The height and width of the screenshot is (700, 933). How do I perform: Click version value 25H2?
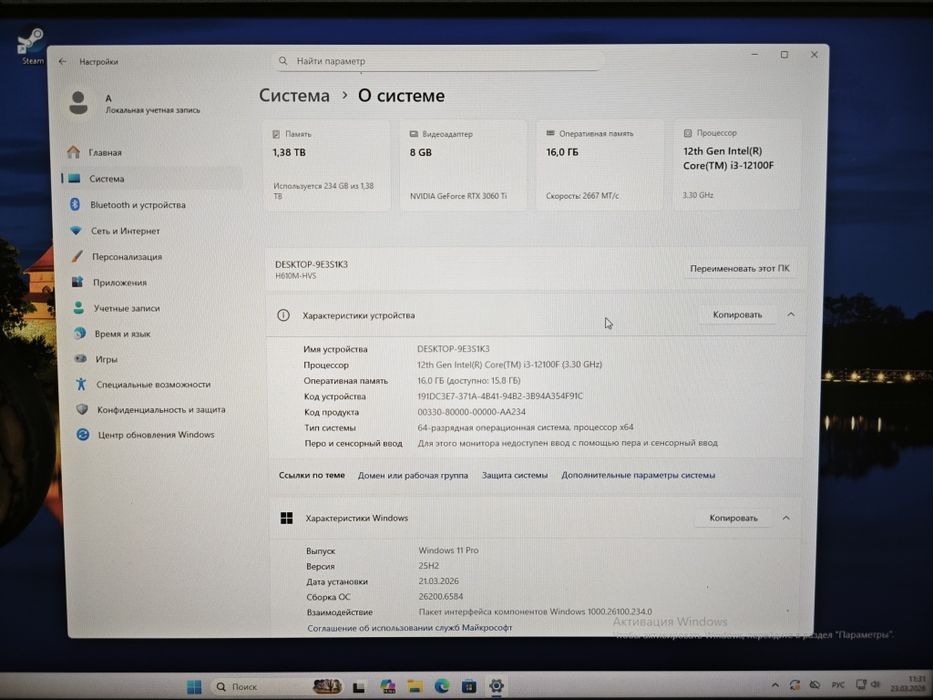click(429, 565)
